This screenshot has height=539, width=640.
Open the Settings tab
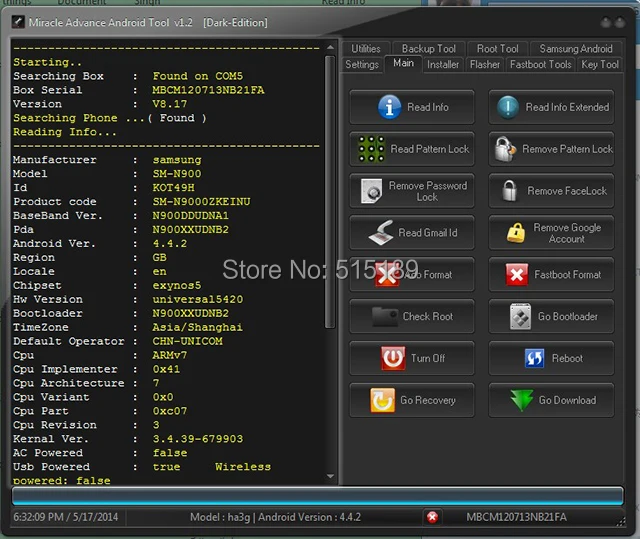tap(362, 64)
